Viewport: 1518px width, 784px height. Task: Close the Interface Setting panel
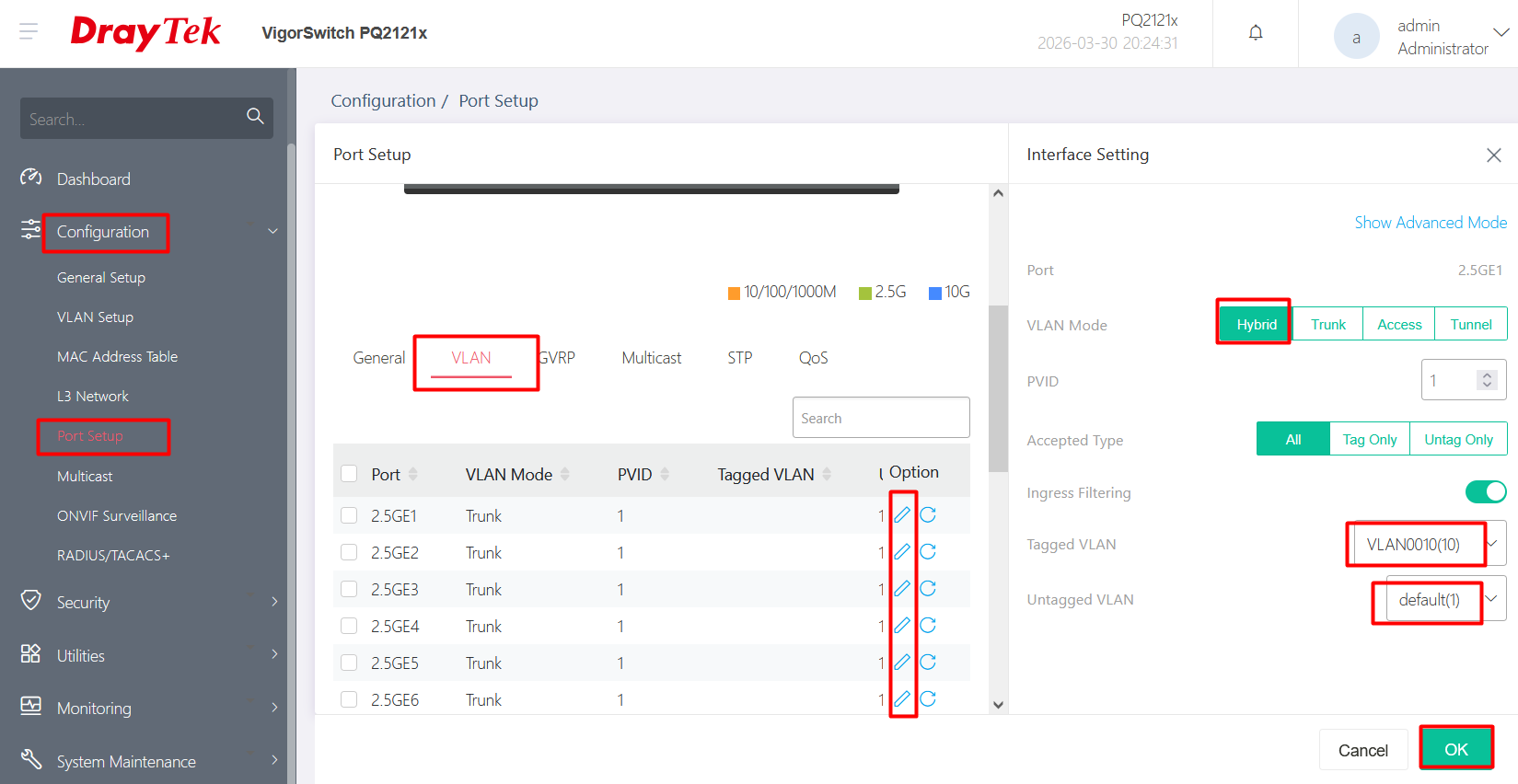click(1493, 156)
